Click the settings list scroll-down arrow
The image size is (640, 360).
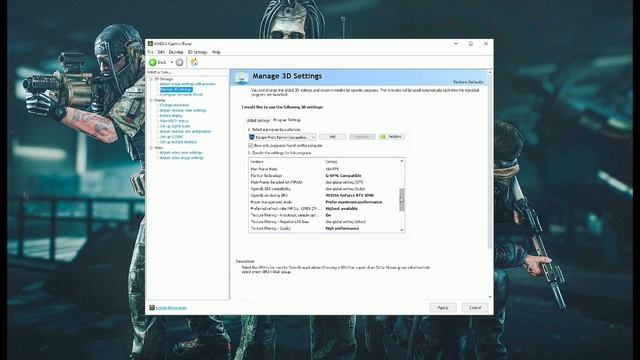point(402,230)
